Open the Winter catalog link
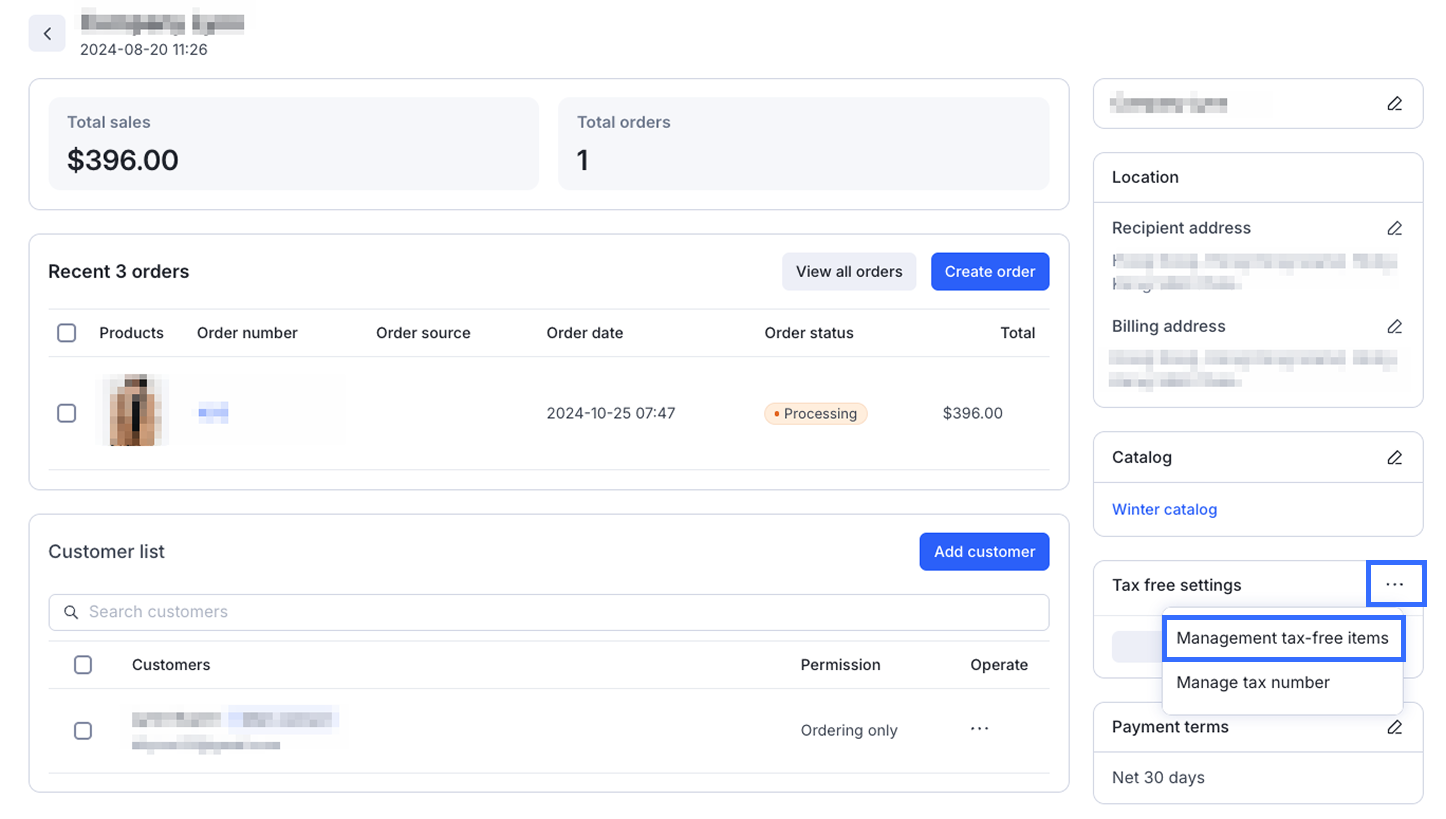 [1164, 510]
